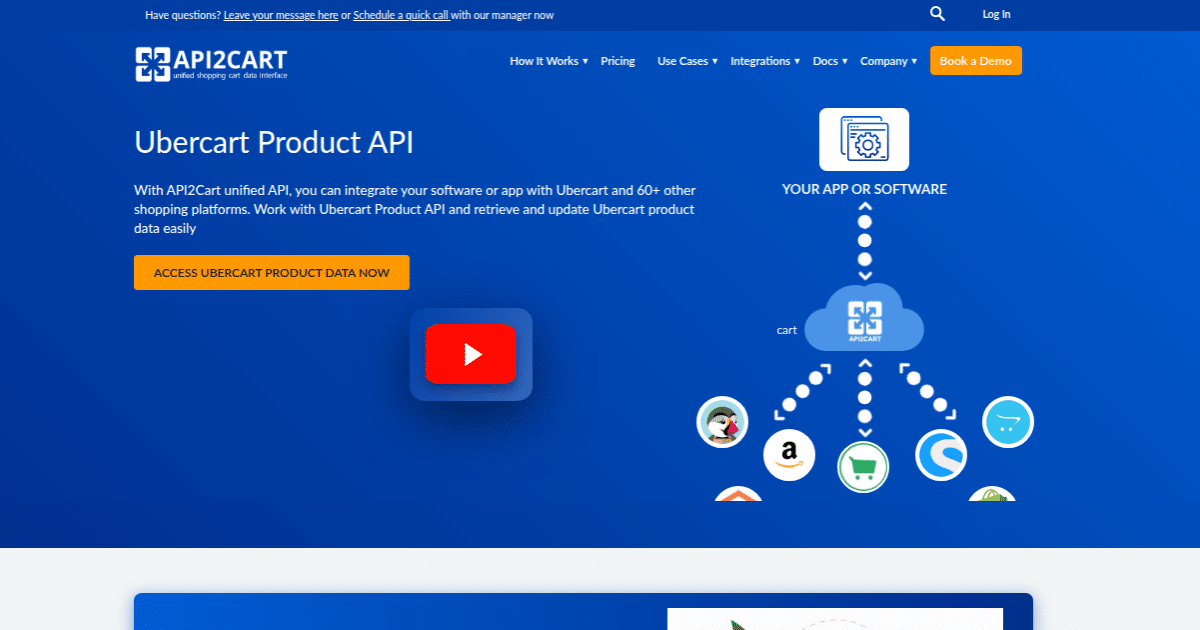1200x630 pixels.
Task: Click Access Ubercart Product Data Now button
Action: point(272,272)
